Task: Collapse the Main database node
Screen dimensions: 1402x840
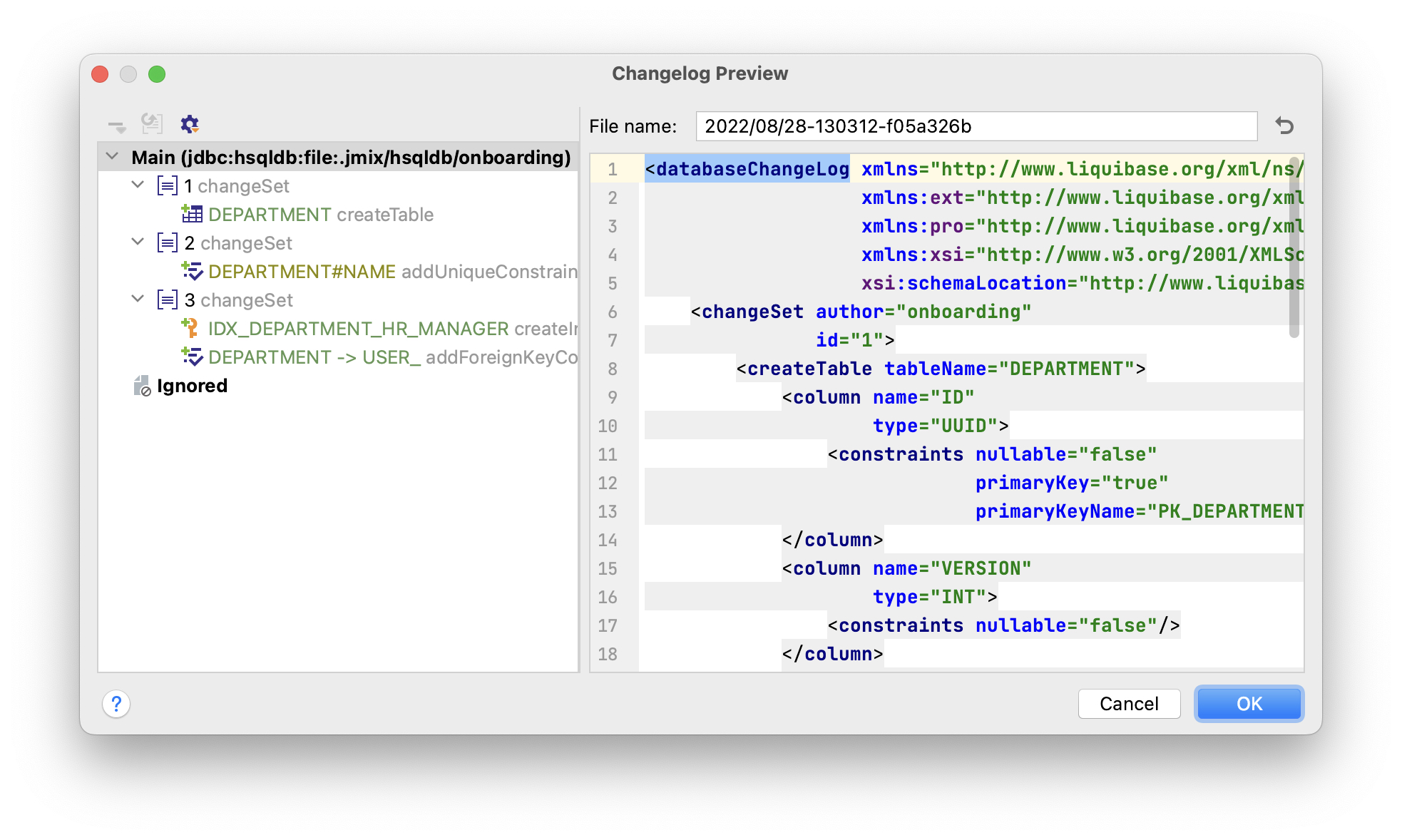Action: pyautogui.click(x=113, y=156)
